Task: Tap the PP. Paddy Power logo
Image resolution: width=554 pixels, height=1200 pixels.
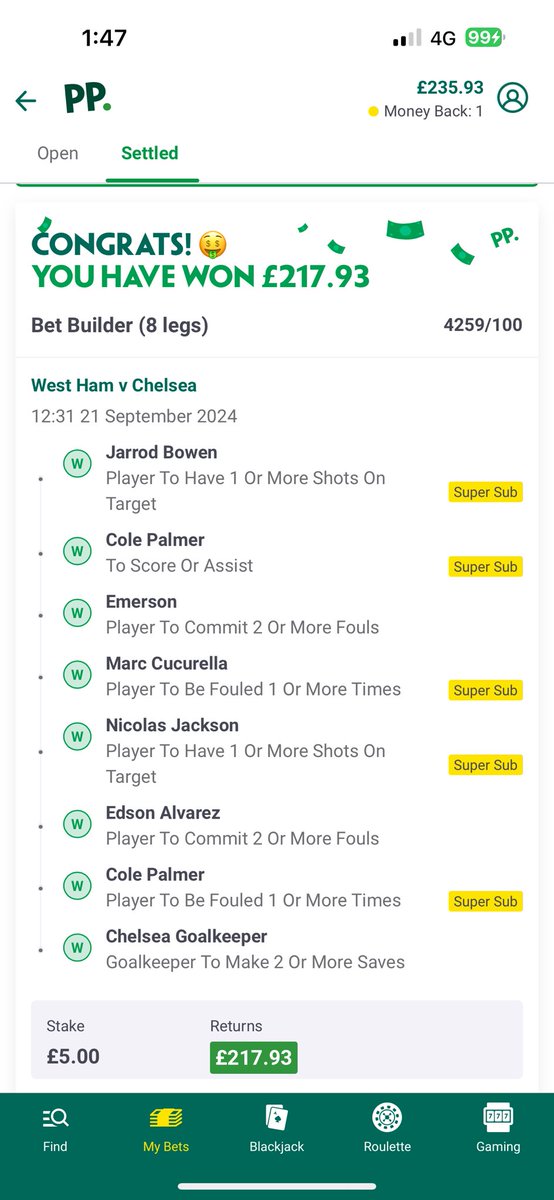Action: coord(87,99)
